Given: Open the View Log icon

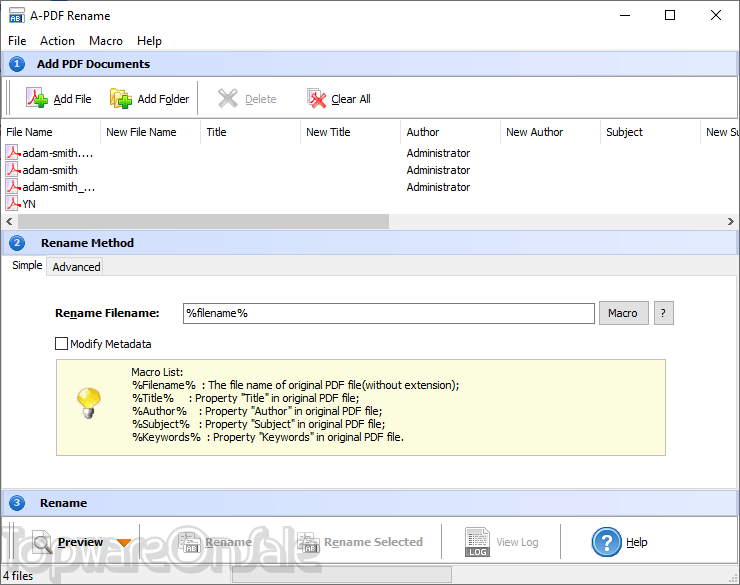Looking at the screenshot, I should [477, 542].
